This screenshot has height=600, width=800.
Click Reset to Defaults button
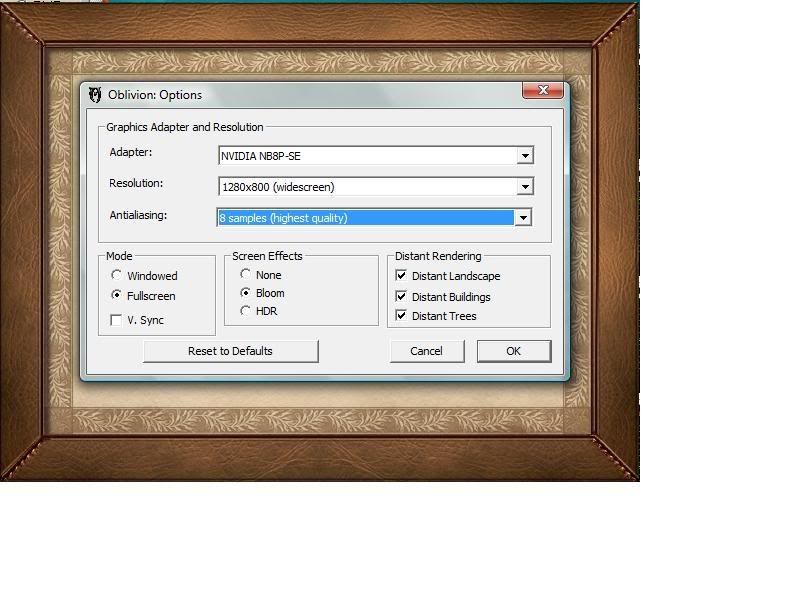pos(231,351)
